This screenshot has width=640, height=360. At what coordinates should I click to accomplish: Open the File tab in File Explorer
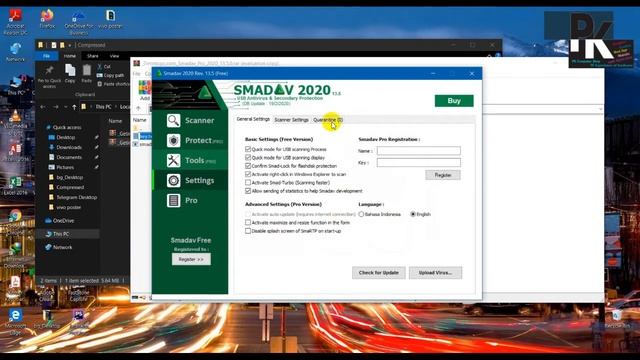[x=47, y=56]
